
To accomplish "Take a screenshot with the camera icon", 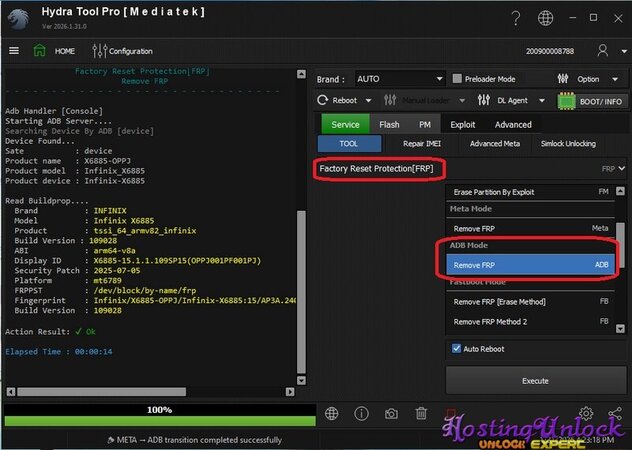I will tap(391, 413).
